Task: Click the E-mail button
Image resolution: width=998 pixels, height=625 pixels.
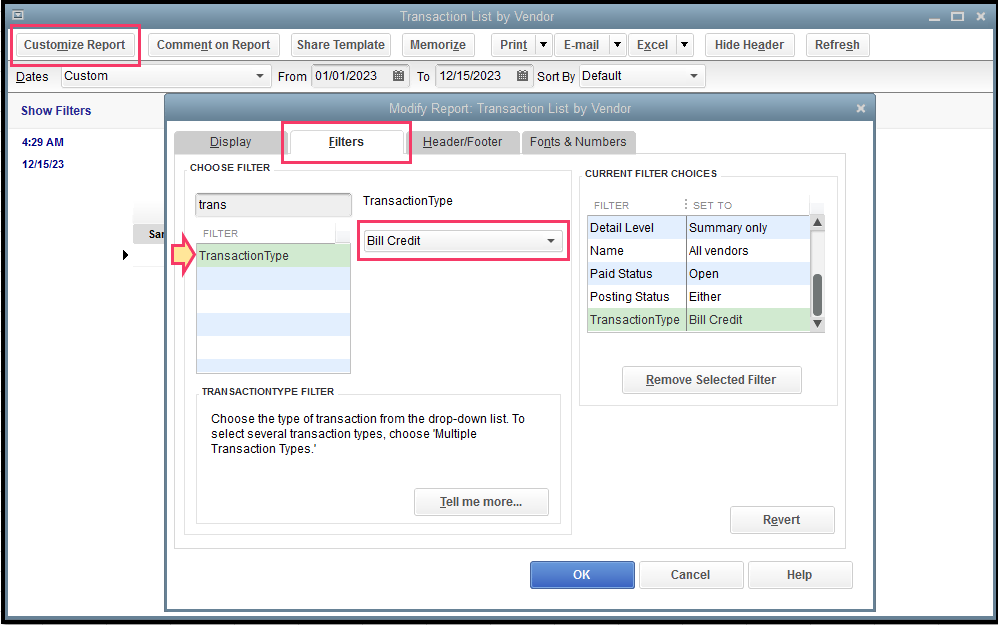Action: [581, 45]
